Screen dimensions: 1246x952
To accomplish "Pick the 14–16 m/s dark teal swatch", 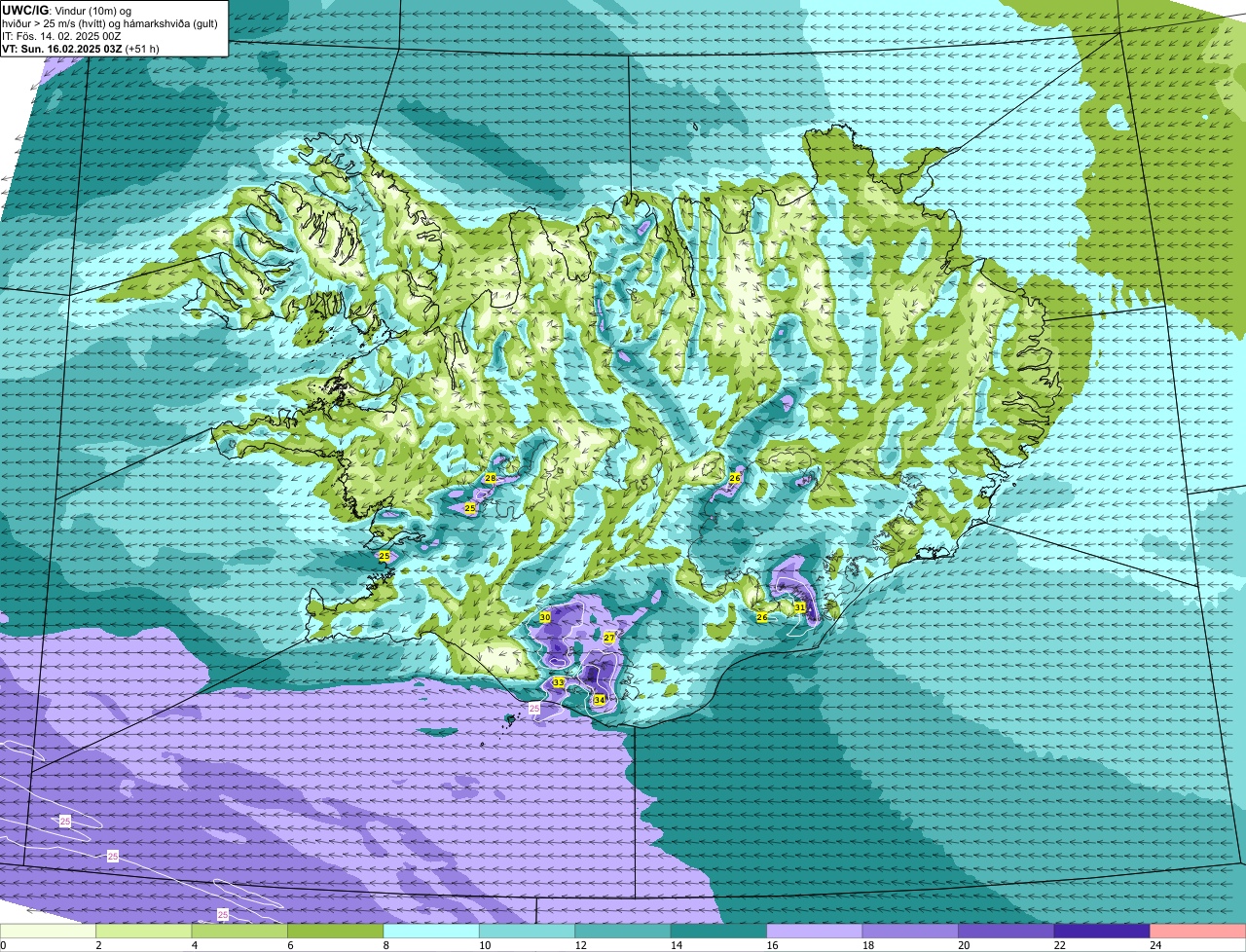I will [718, 931].
